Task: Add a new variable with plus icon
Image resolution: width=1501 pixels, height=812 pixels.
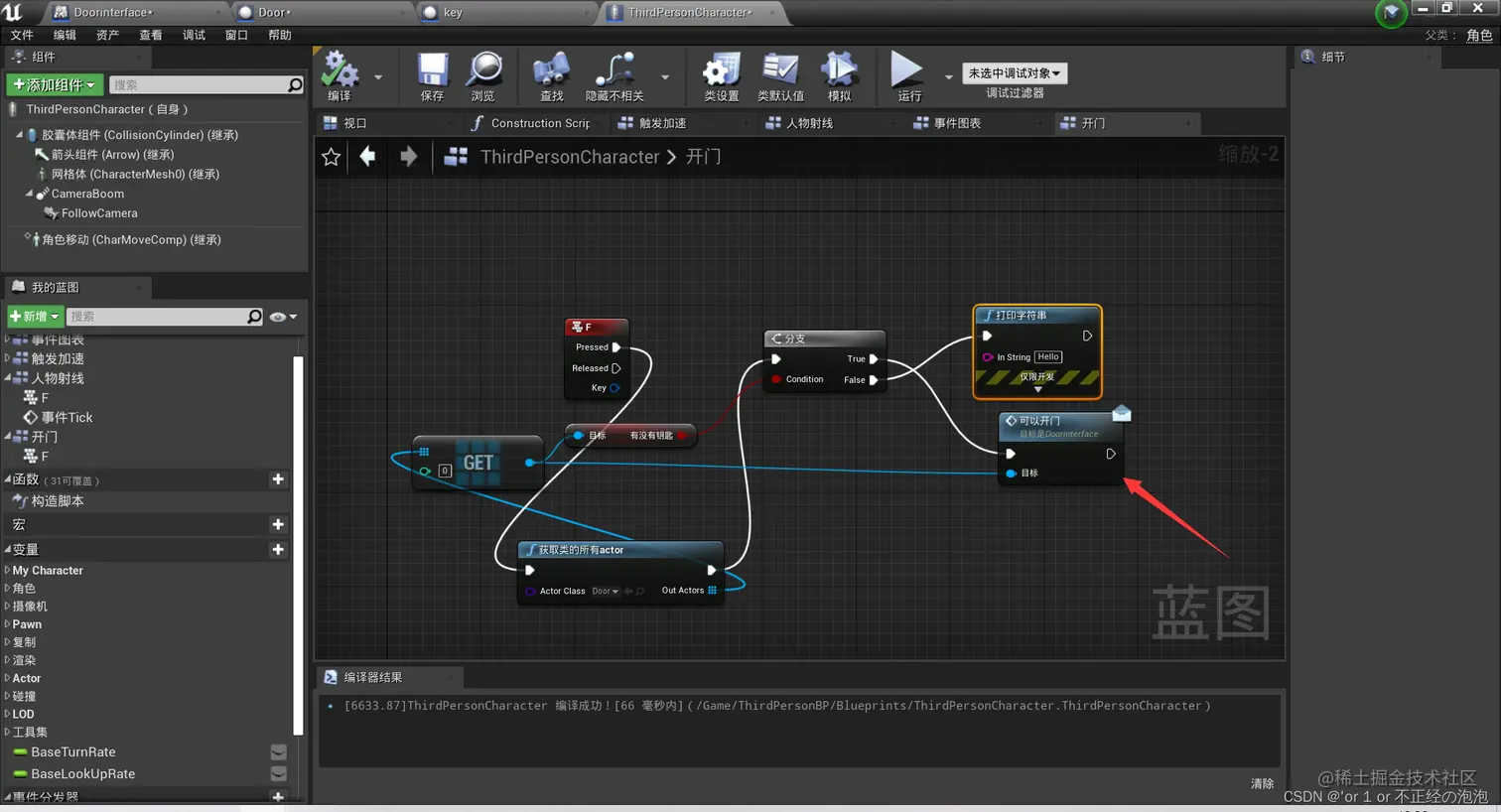Action: pos(278,549)
